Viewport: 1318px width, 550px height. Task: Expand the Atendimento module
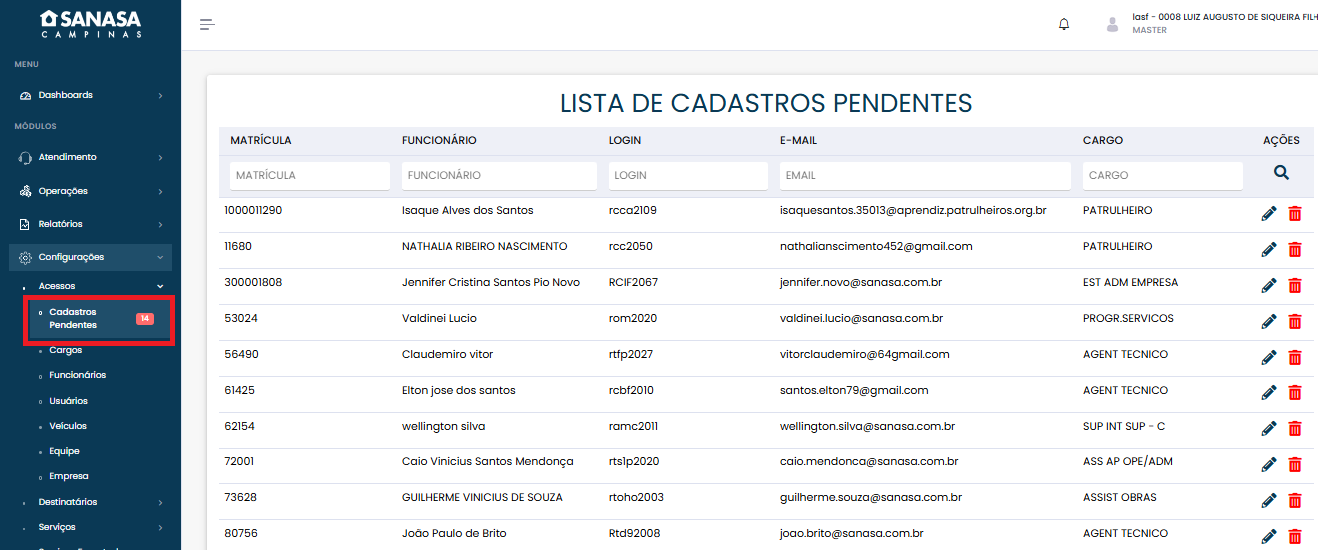(x=90, y=157)
